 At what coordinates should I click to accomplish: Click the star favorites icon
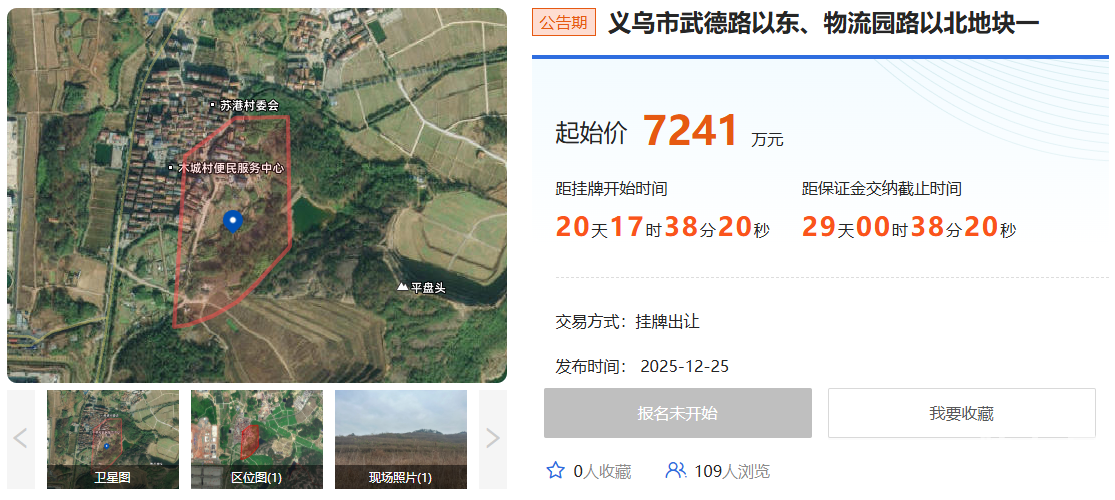coord(555,470)
